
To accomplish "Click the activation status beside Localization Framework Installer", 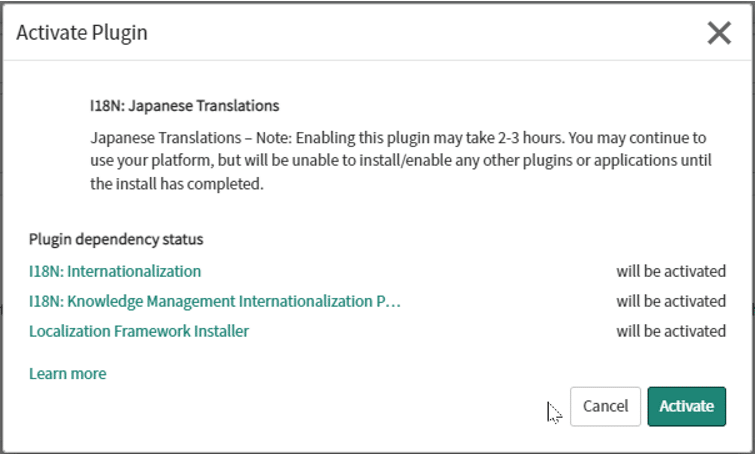I will [x=671, y=331].
